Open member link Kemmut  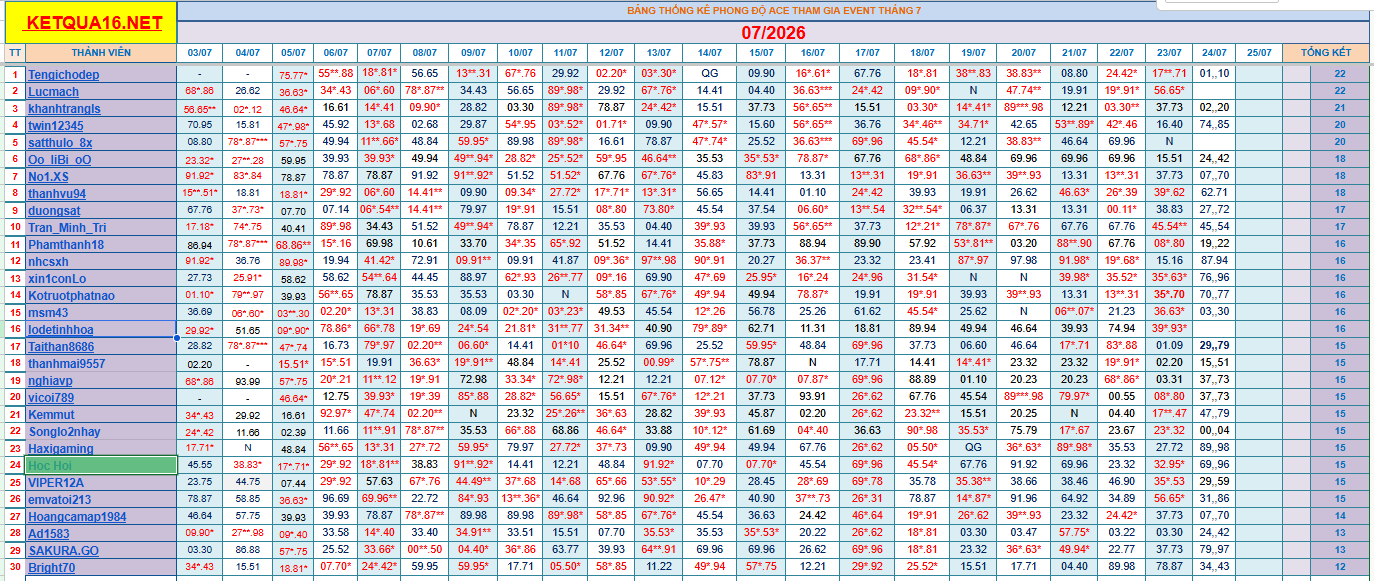point(51,414)
